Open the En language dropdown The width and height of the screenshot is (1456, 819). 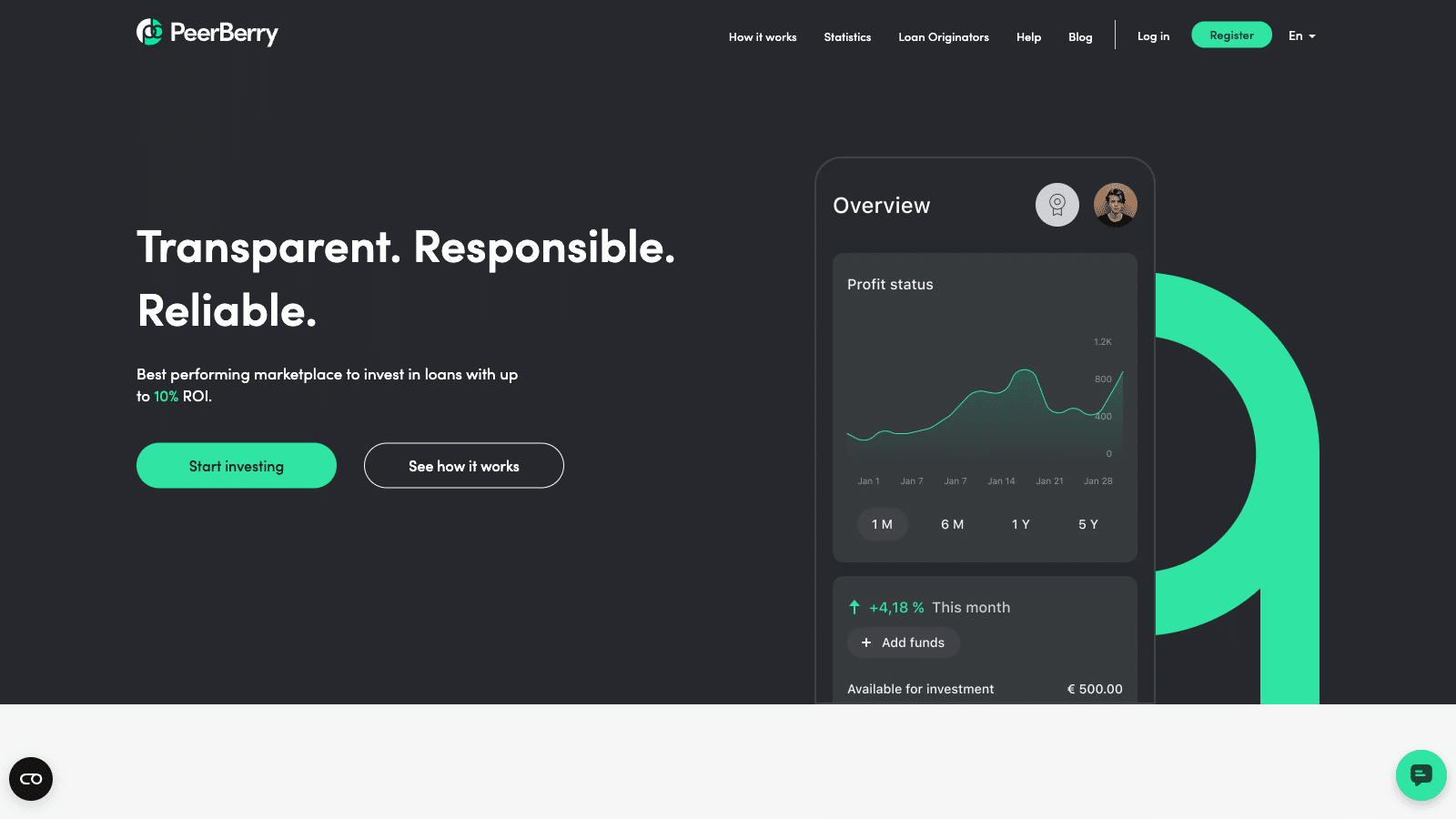pos(1296,35)
